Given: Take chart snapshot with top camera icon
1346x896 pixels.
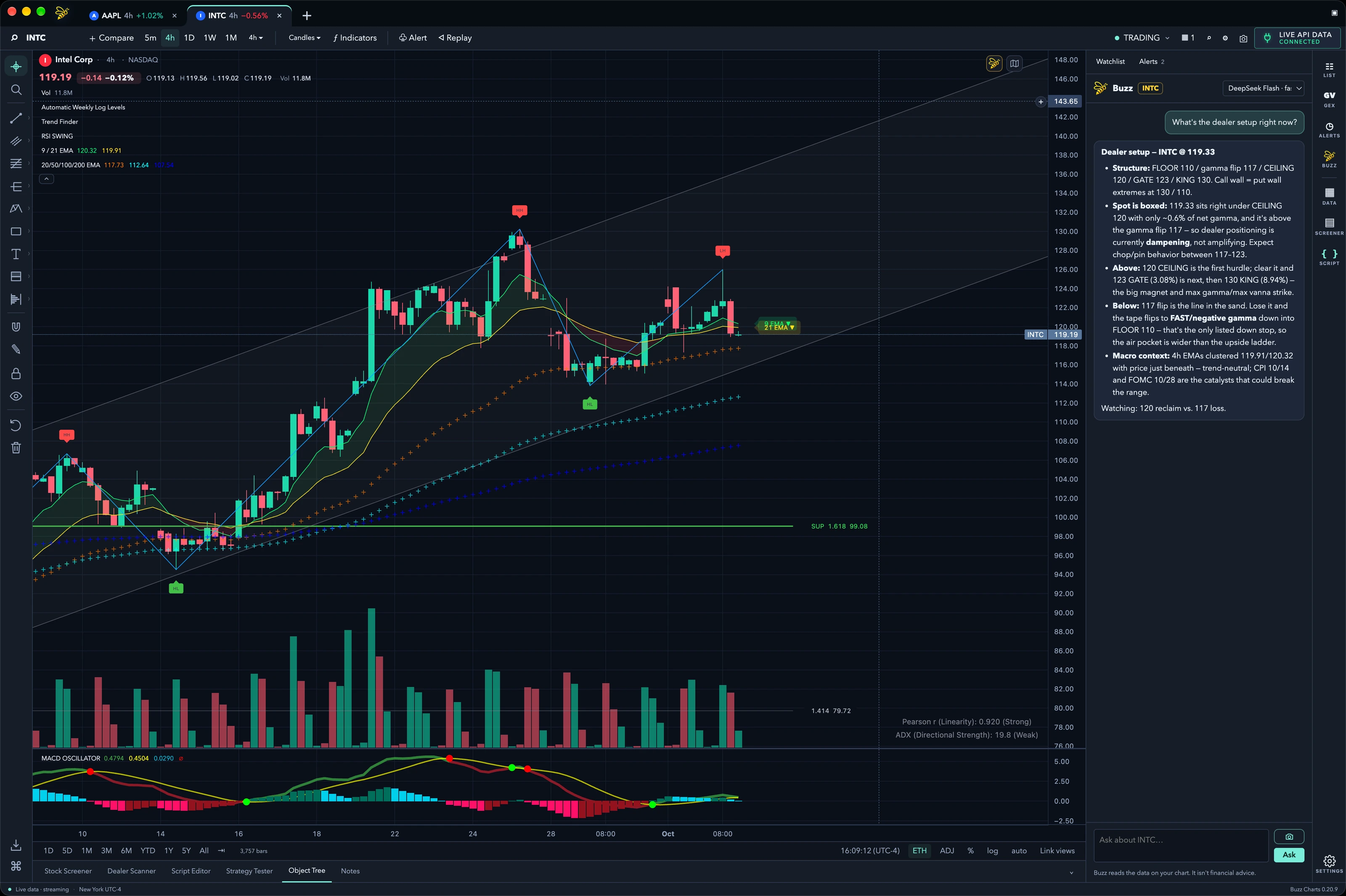Looking at the screenshot, I should pos(1243,38).
